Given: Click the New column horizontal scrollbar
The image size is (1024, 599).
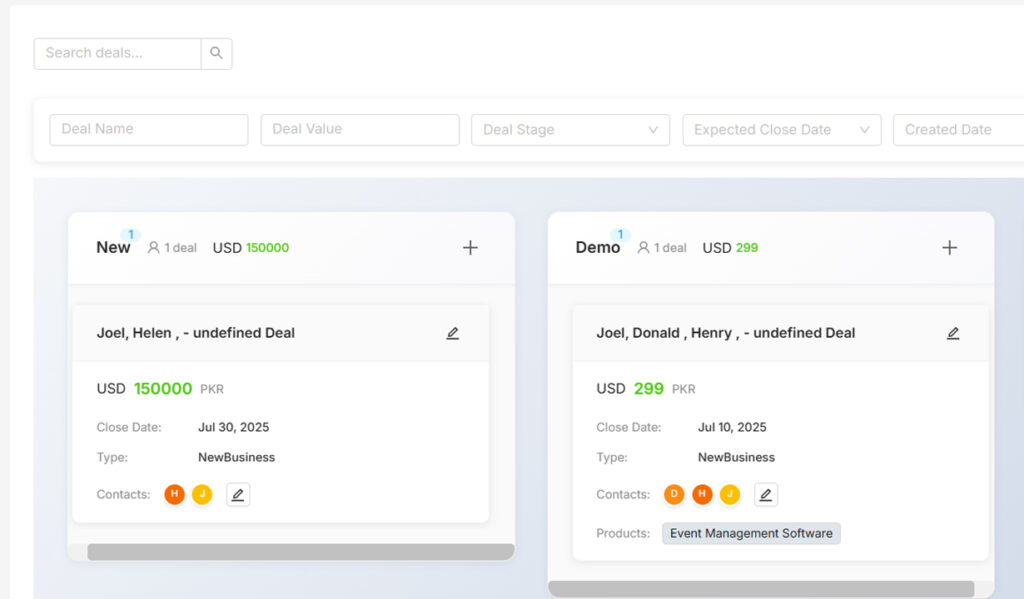Looking at the screenshot, I should pos(300,552).
